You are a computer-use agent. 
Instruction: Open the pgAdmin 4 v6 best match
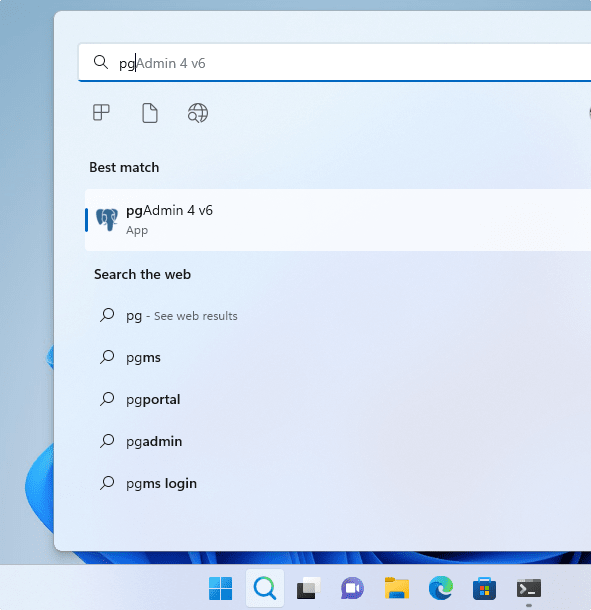point(338,220)
